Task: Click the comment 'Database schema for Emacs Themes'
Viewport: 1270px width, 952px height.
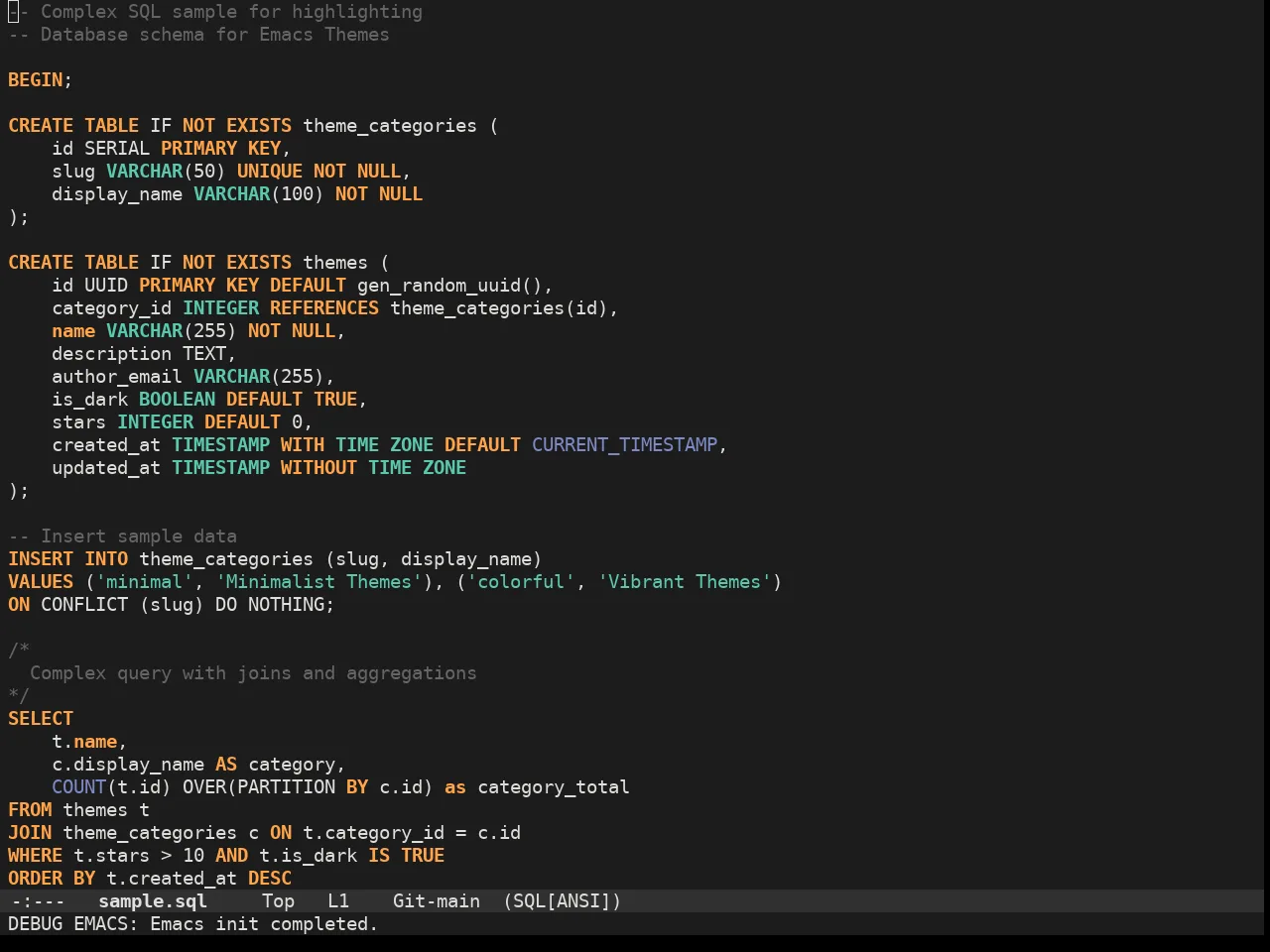Action: [x=215, y=35]
